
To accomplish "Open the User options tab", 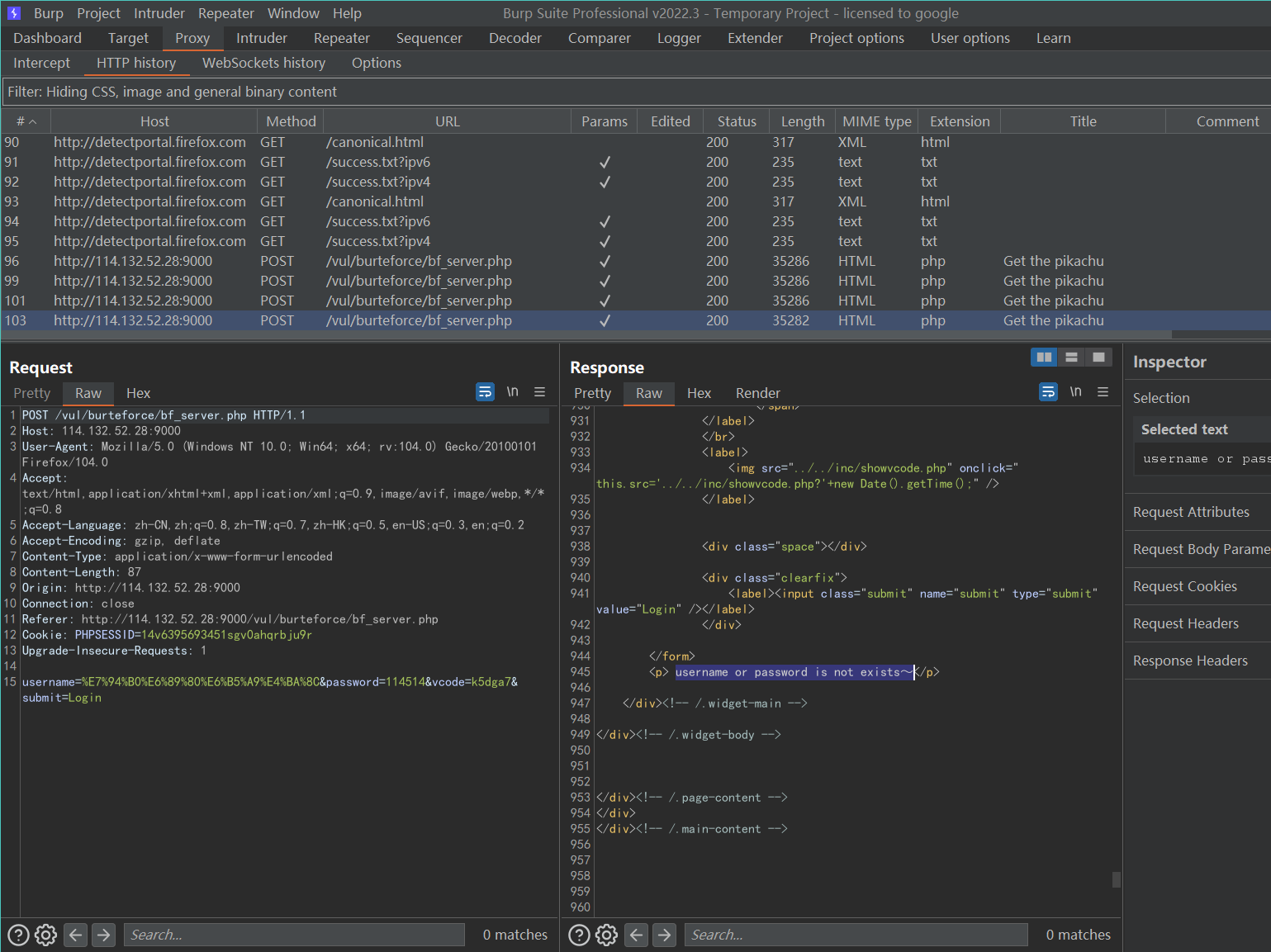I will pyautogui.click(x=970, y=38).
